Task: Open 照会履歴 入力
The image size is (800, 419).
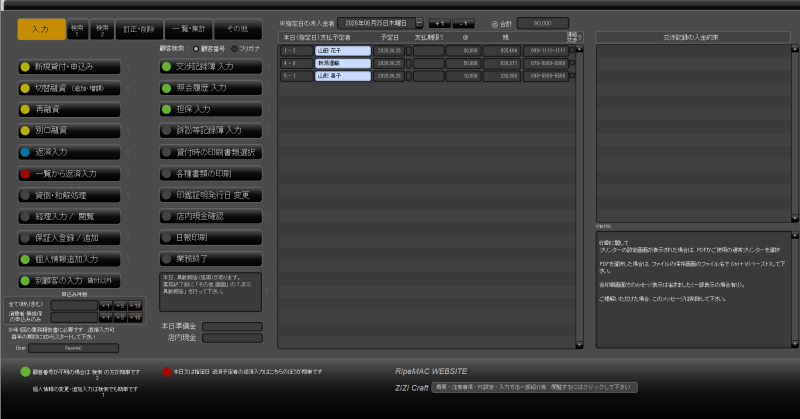Action: tap(211, 88)
